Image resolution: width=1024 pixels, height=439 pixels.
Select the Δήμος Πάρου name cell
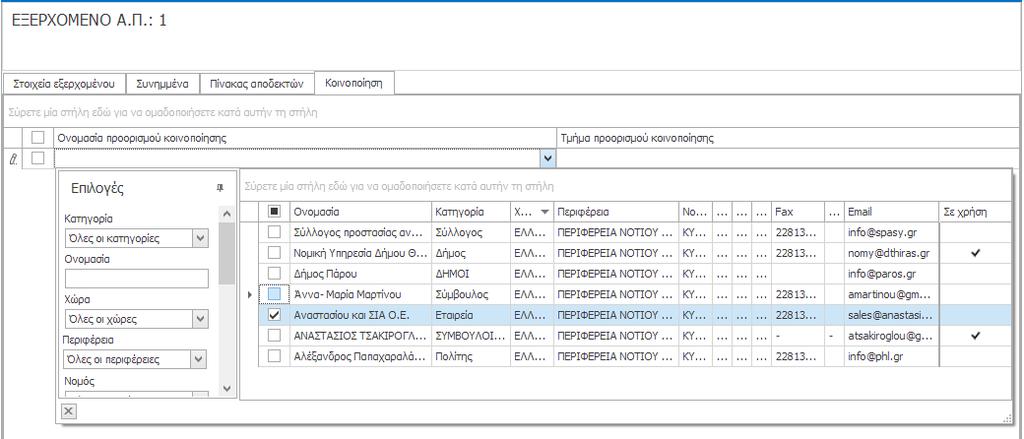click(x=360, y=274)
